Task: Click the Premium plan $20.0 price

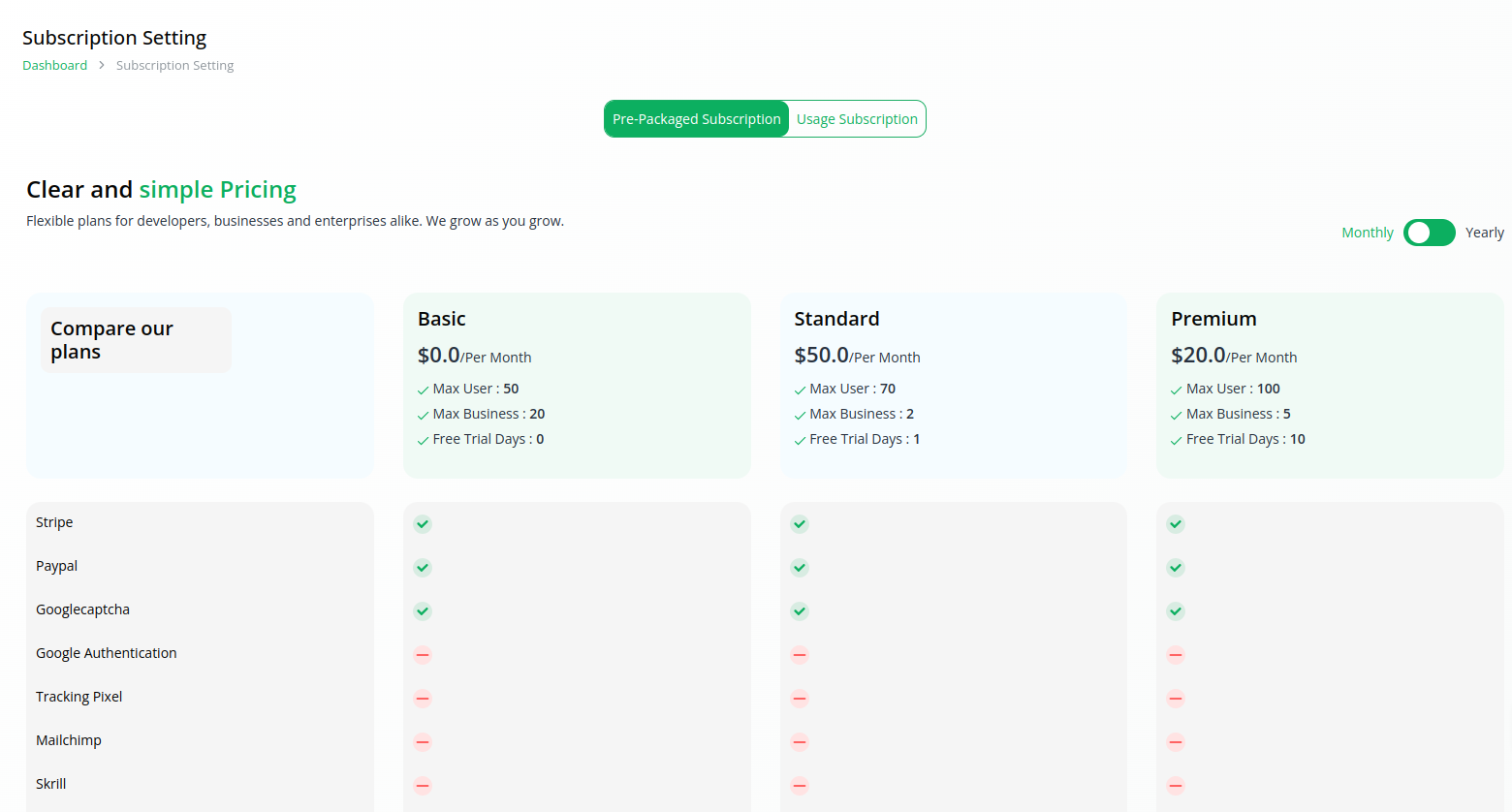Action: tap(1199, 356)
